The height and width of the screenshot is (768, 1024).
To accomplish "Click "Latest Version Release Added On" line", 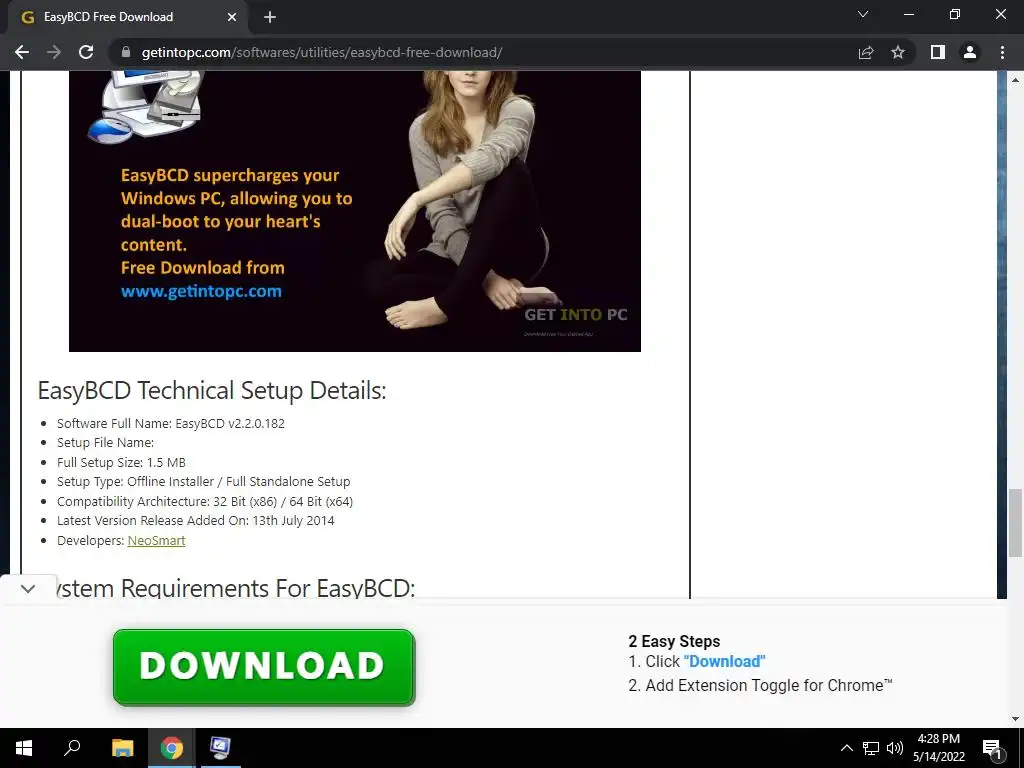I will click(196, 520).
